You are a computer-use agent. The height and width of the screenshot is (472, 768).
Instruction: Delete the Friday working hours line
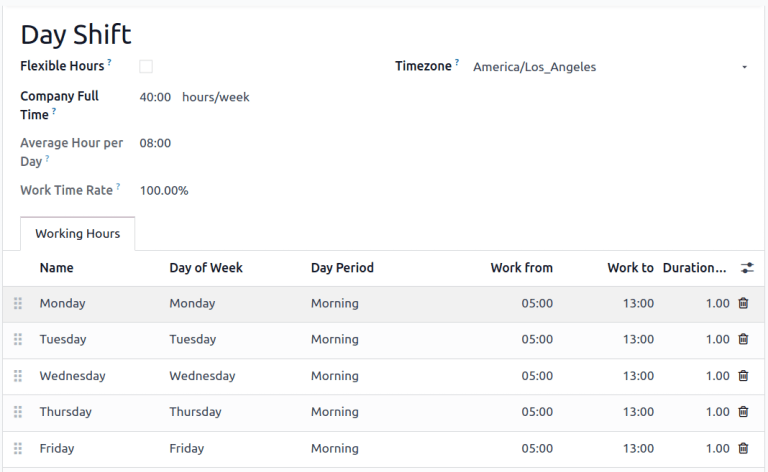[743, 449]
